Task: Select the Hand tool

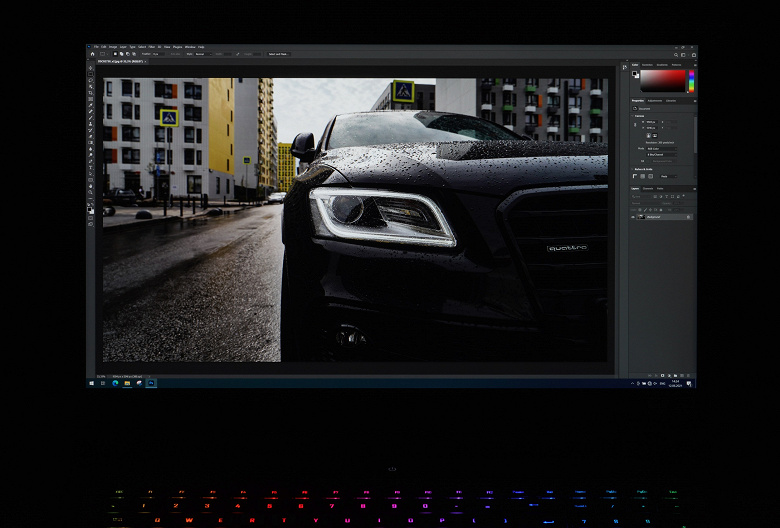Action: tap(91, 186)
